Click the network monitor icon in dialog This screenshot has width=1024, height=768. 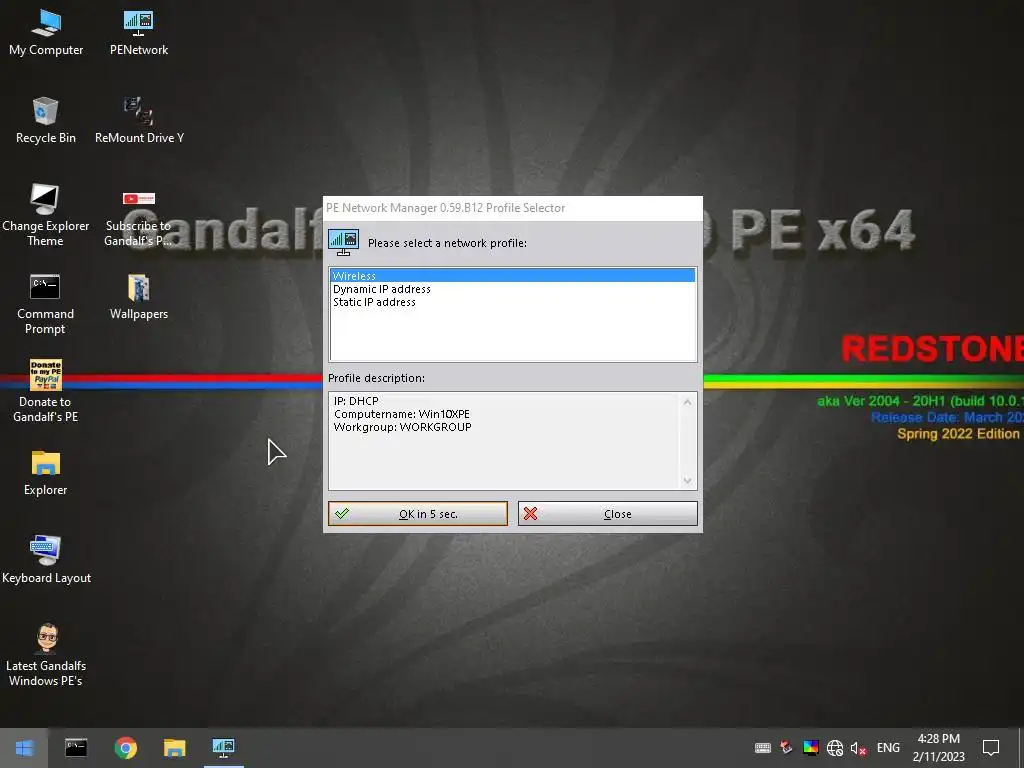[x=344, y=242]
